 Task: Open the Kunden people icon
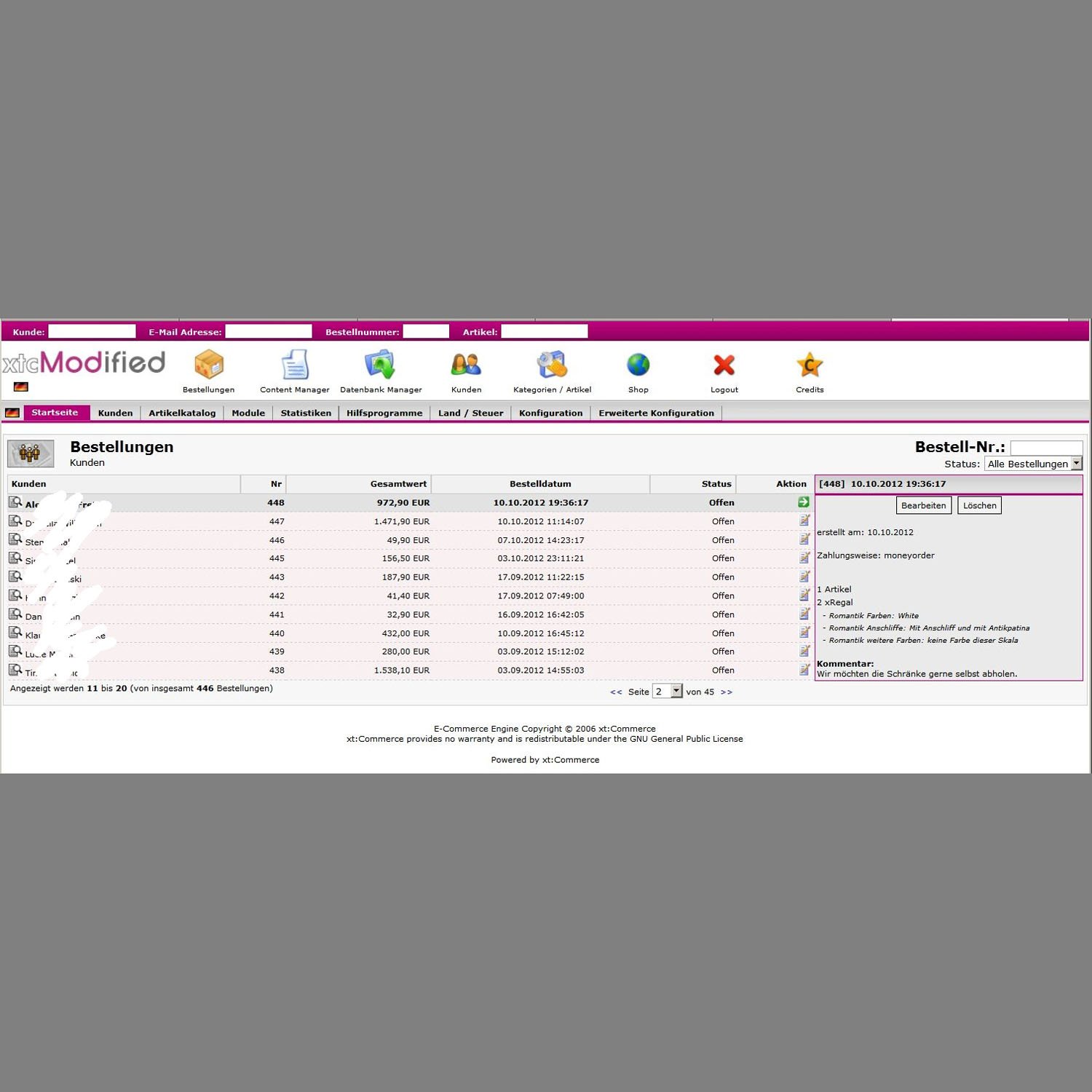pyautogui.click(x=466, y=364)
